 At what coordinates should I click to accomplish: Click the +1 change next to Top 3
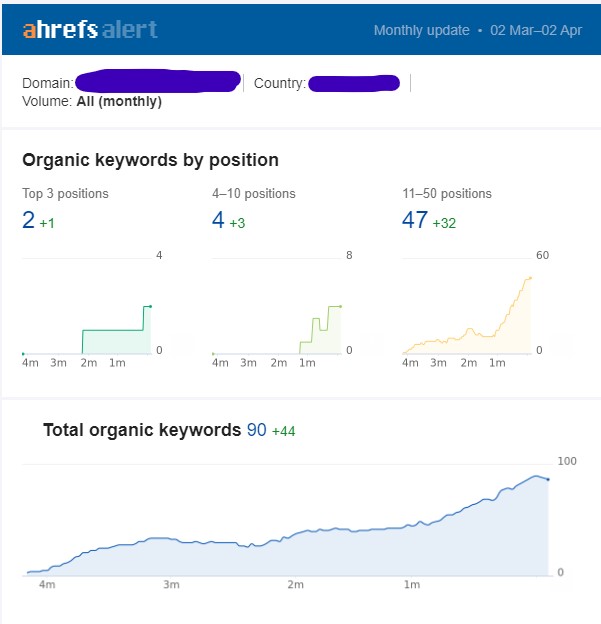(47, 223)
